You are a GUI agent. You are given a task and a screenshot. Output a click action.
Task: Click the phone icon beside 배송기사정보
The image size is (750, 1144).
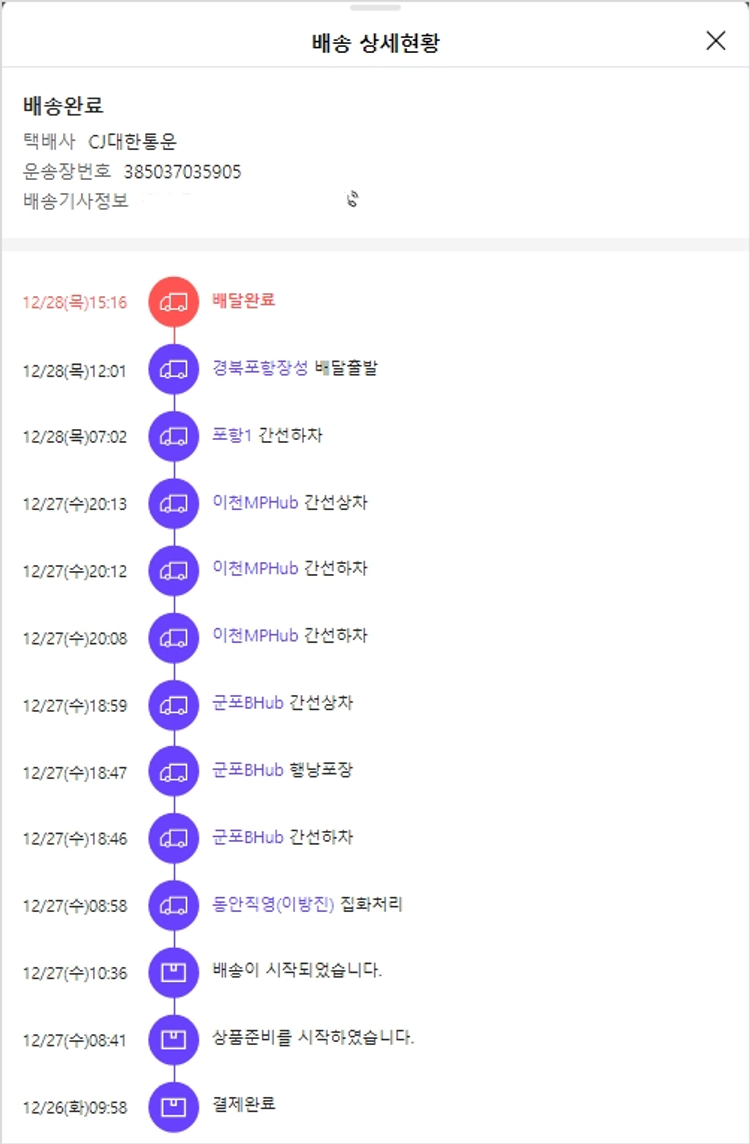click(x=352, y=199)
